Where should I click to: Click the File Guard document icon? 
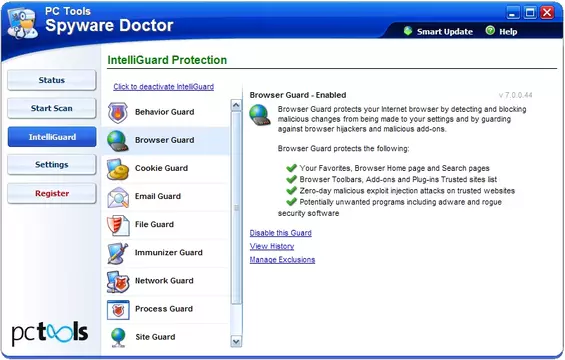pyautogui.click(x=118, y=225)
